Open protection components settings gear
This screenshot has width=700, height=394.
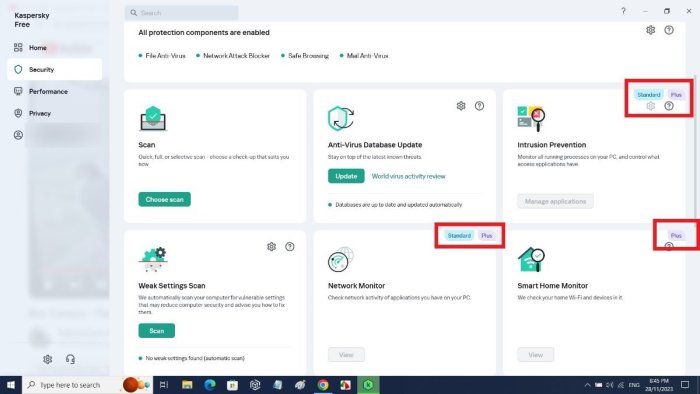click(650, 30)
